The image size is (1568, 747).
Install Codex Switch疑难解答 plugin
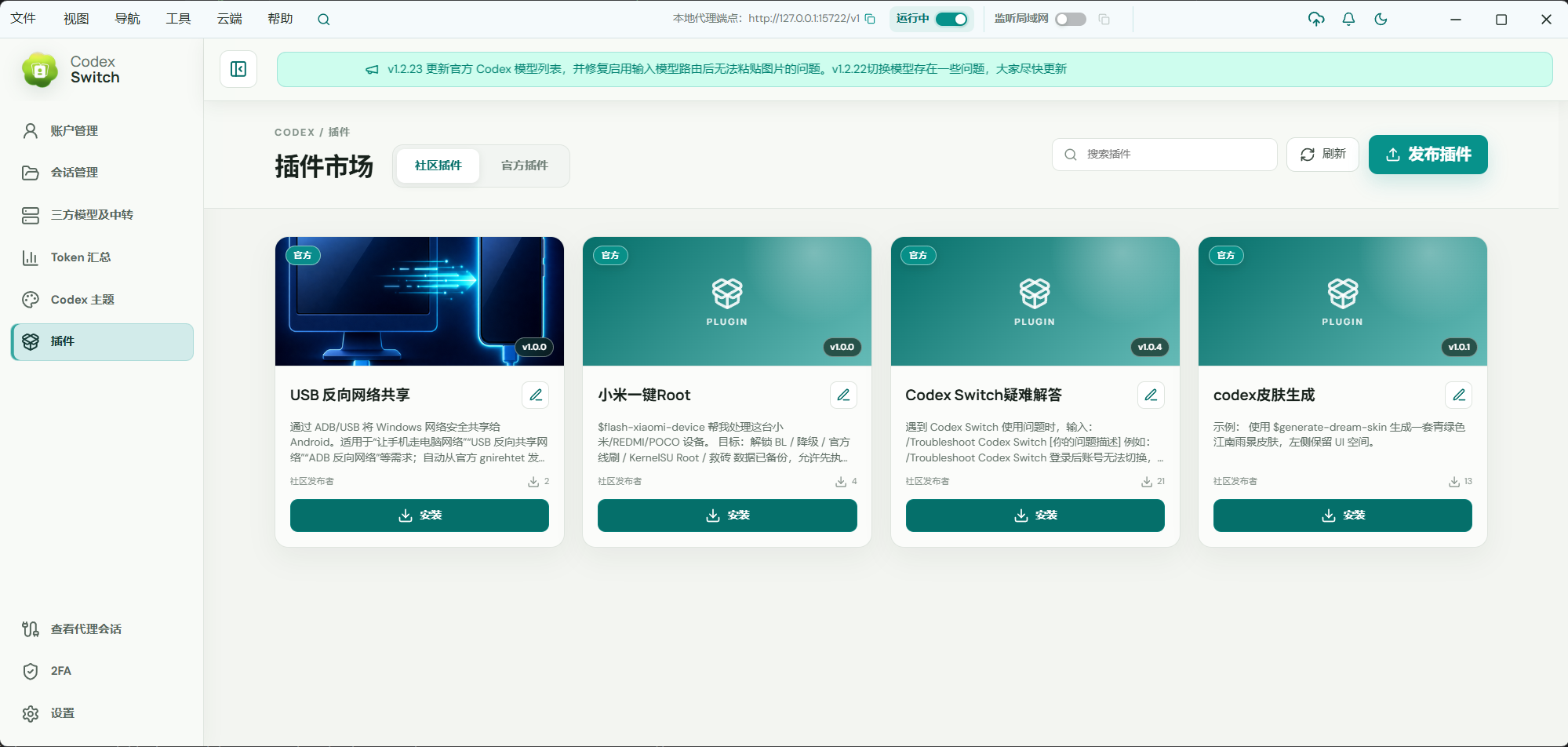(x=1035, y=516)
